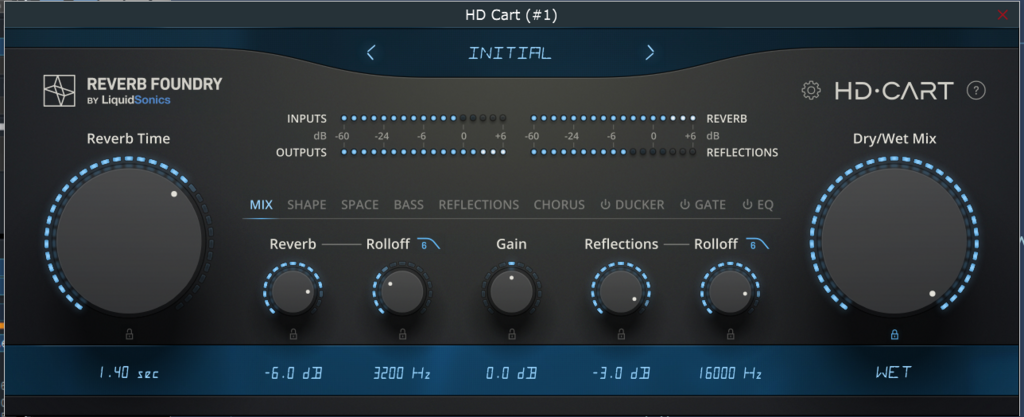Go to next preset with right chevron

650,53
